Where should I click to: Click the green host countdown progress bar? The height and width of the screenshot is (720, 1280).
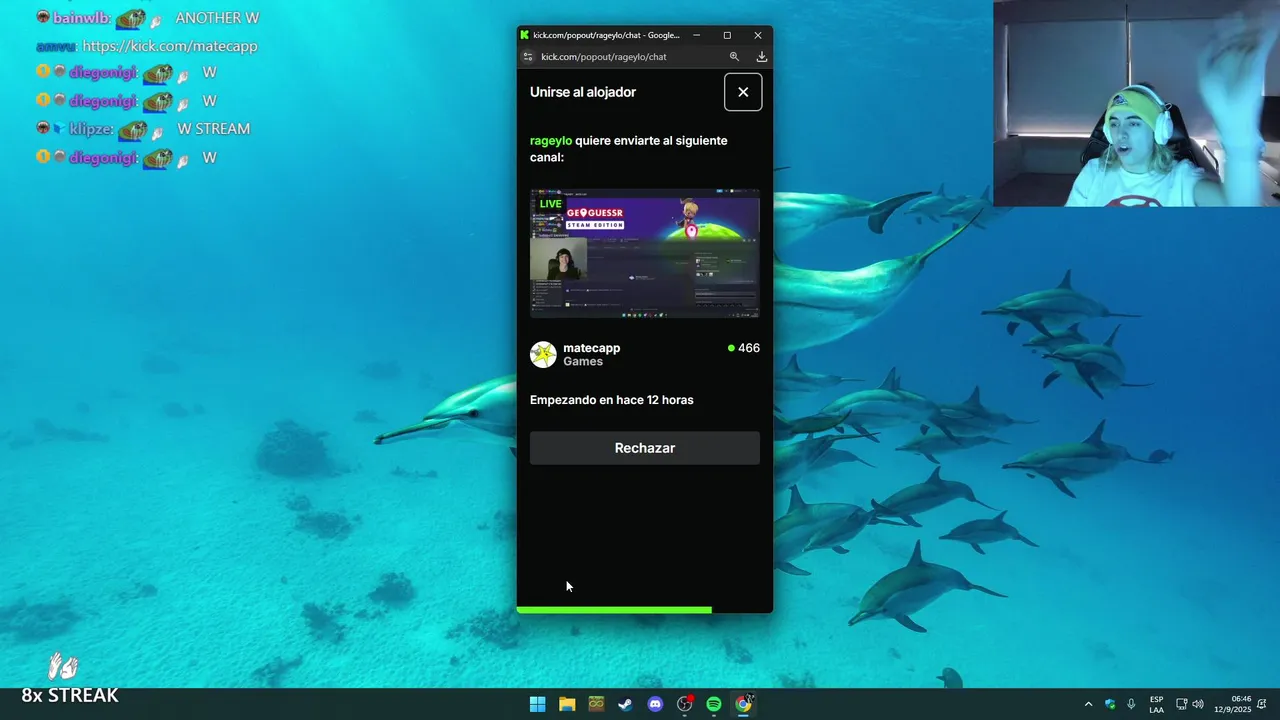click(614, 609)
